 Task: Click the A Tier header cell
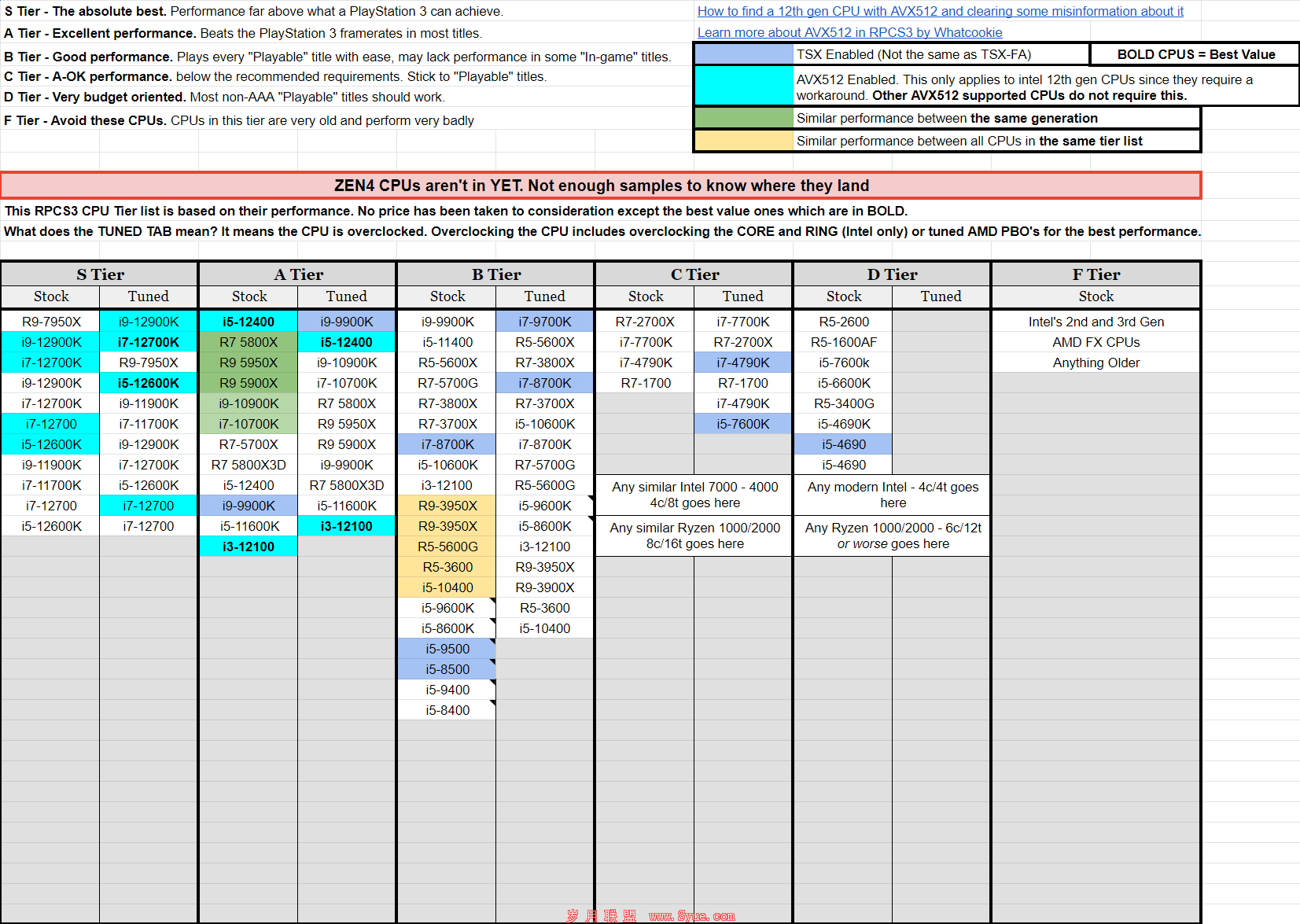[298, 274]
